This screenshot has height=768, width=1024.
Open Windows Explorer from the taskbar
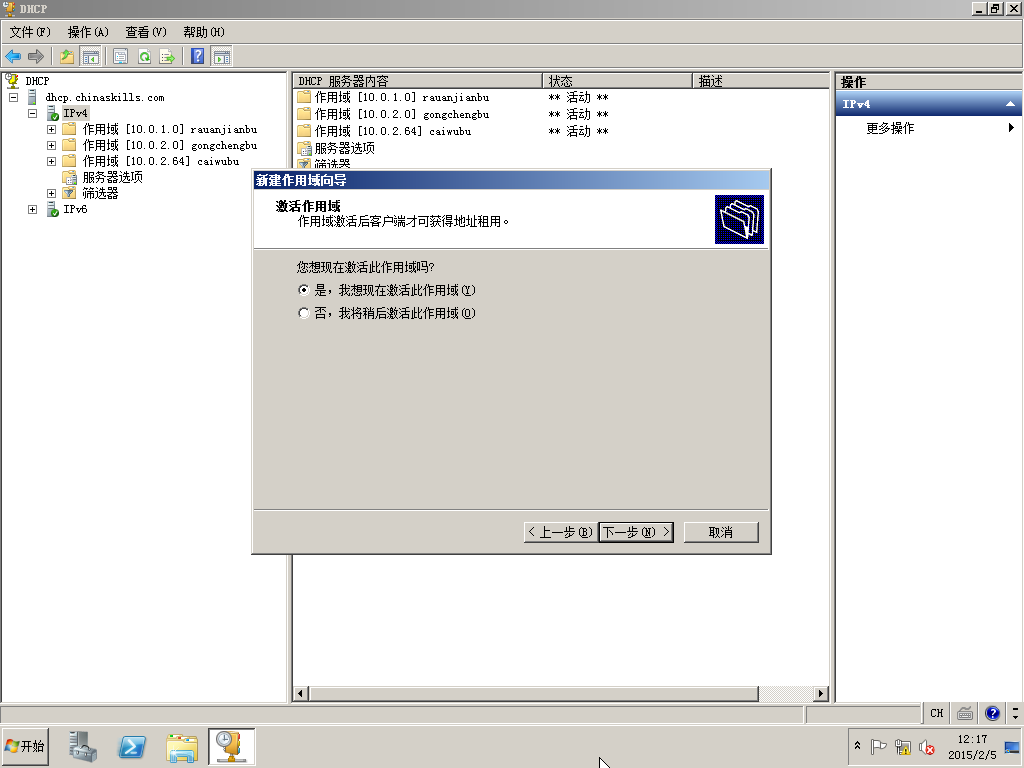click(182, 747)
